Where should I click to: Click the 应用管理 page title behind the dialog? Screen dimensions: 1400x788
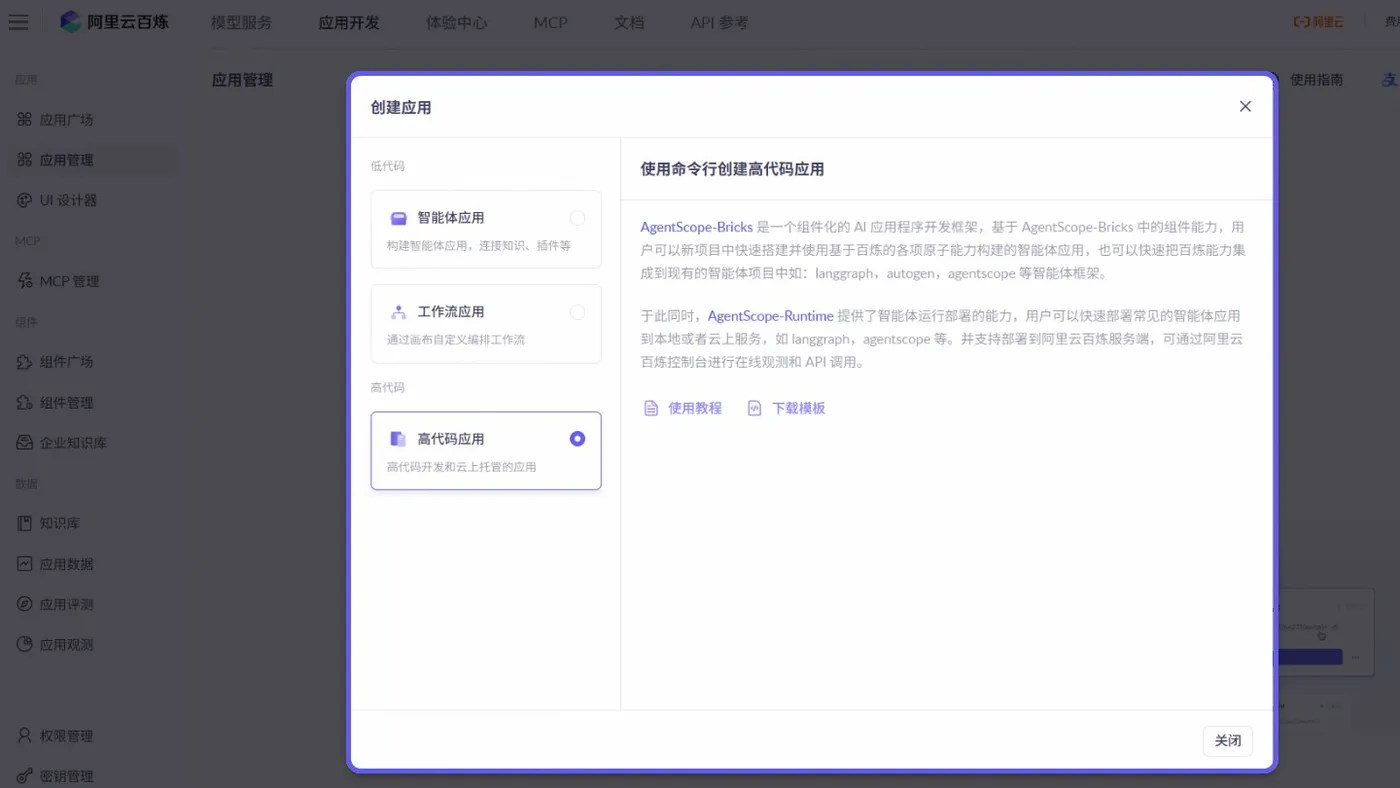(x=242, y=80)
